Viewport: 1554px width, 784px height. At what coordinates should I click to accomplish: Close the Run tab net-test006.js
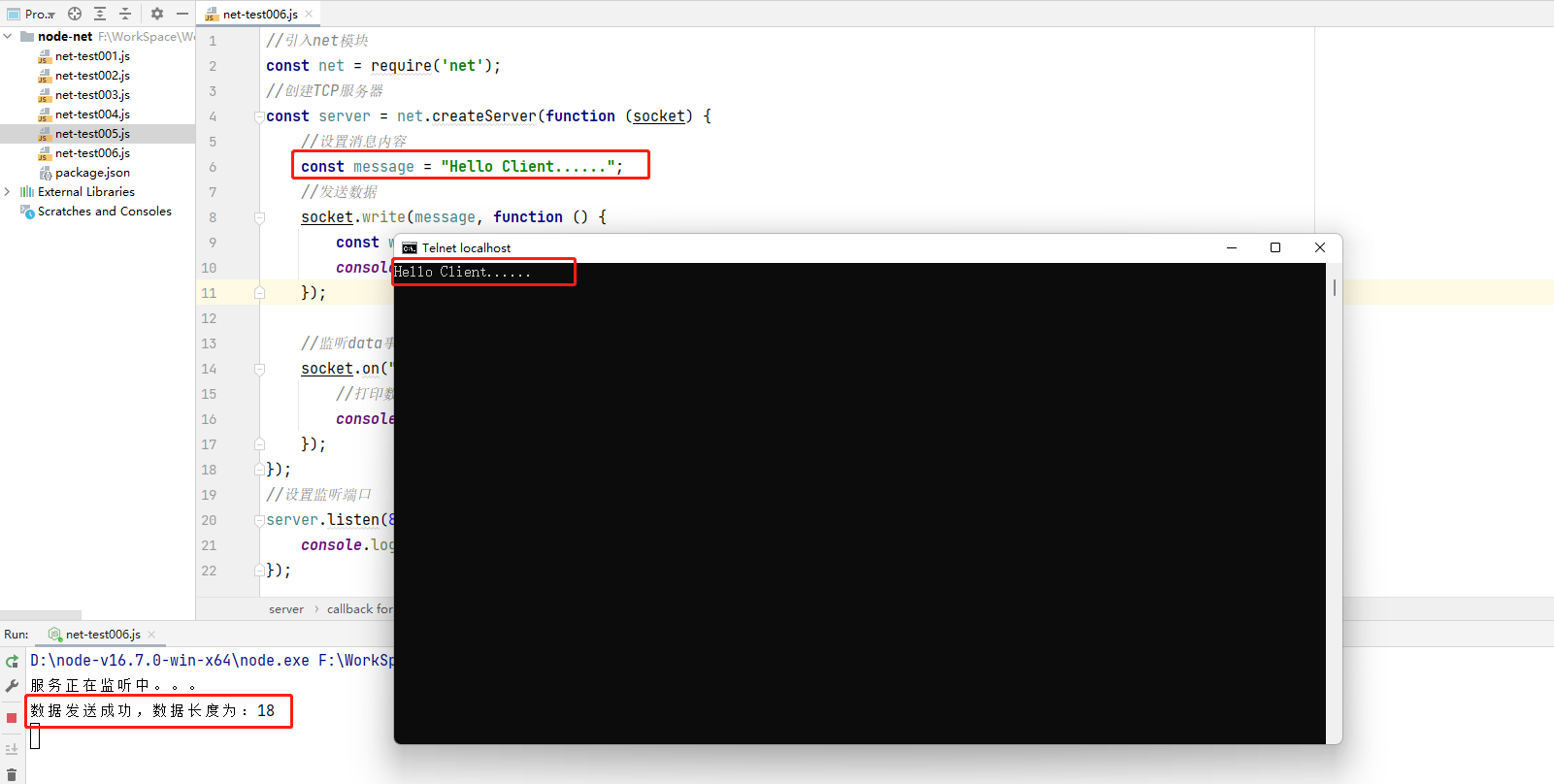click(x=151, y=635)
